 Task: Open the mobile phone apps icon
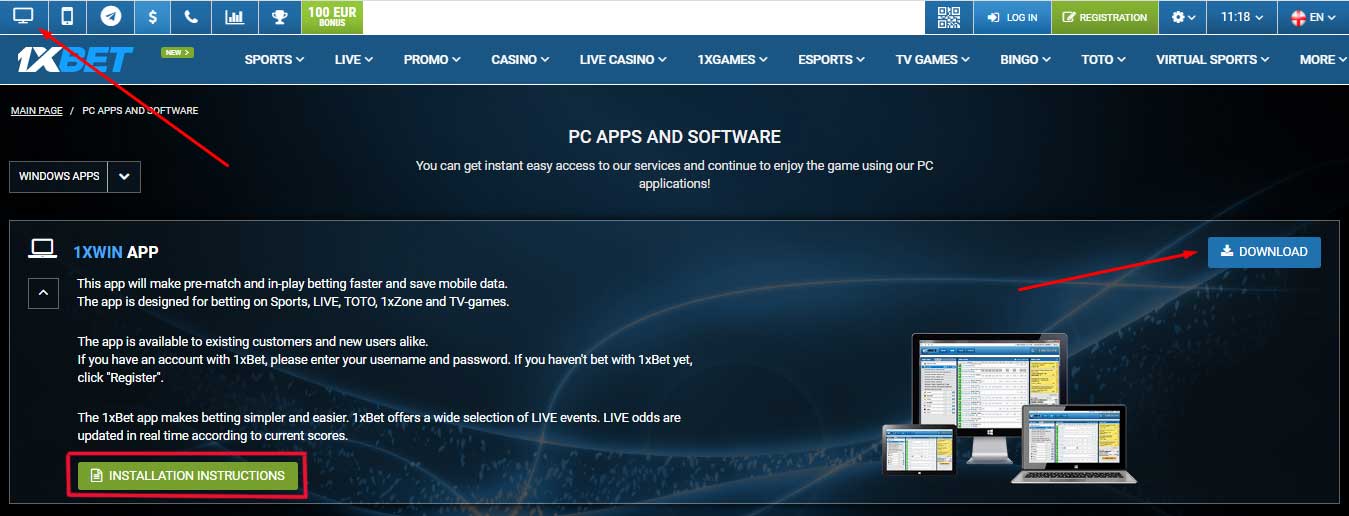pos(67,16)
